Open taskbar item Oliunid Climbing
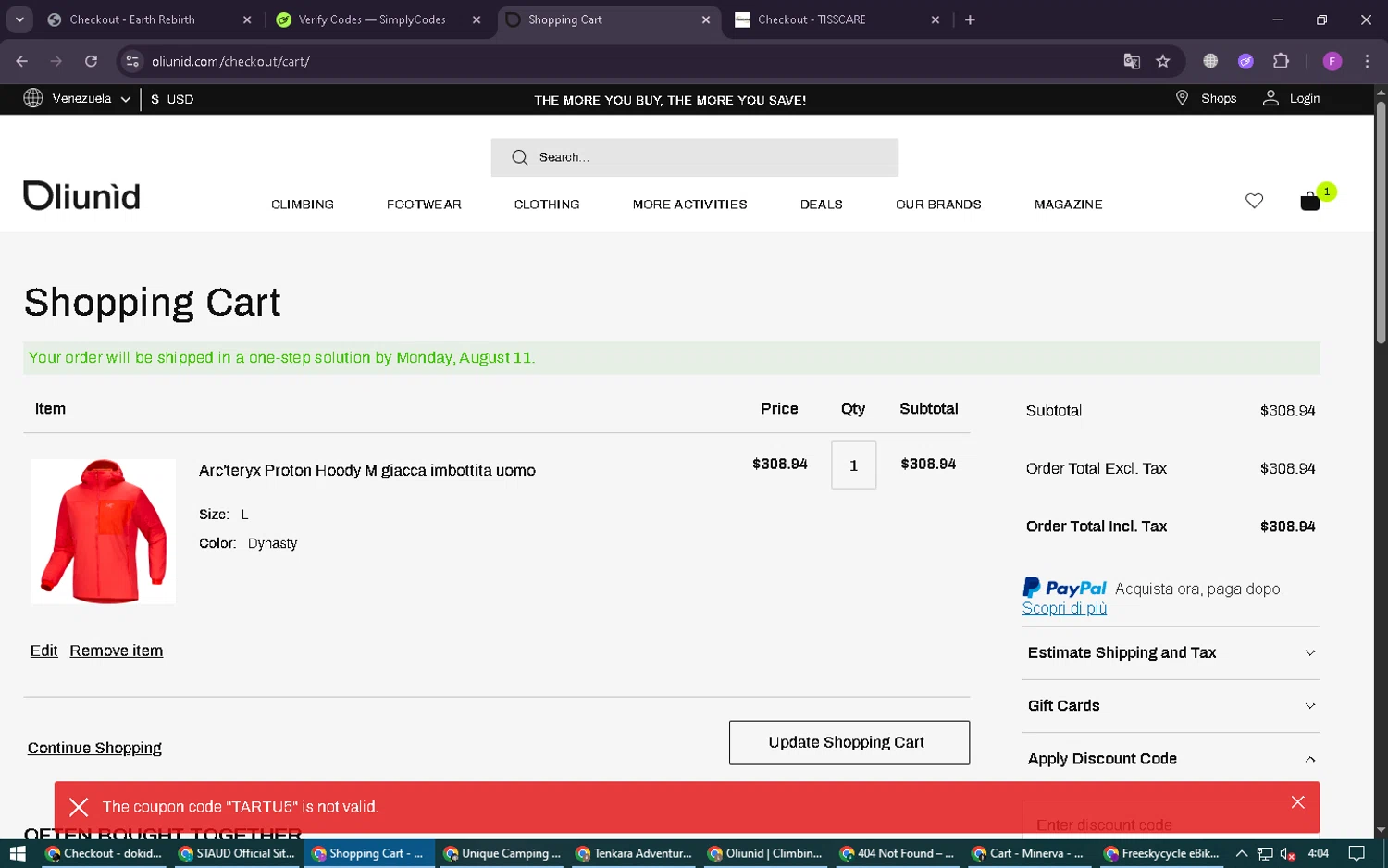Image resolution: width=1388 pixels, height=868 pixels. tap(766, 853)
